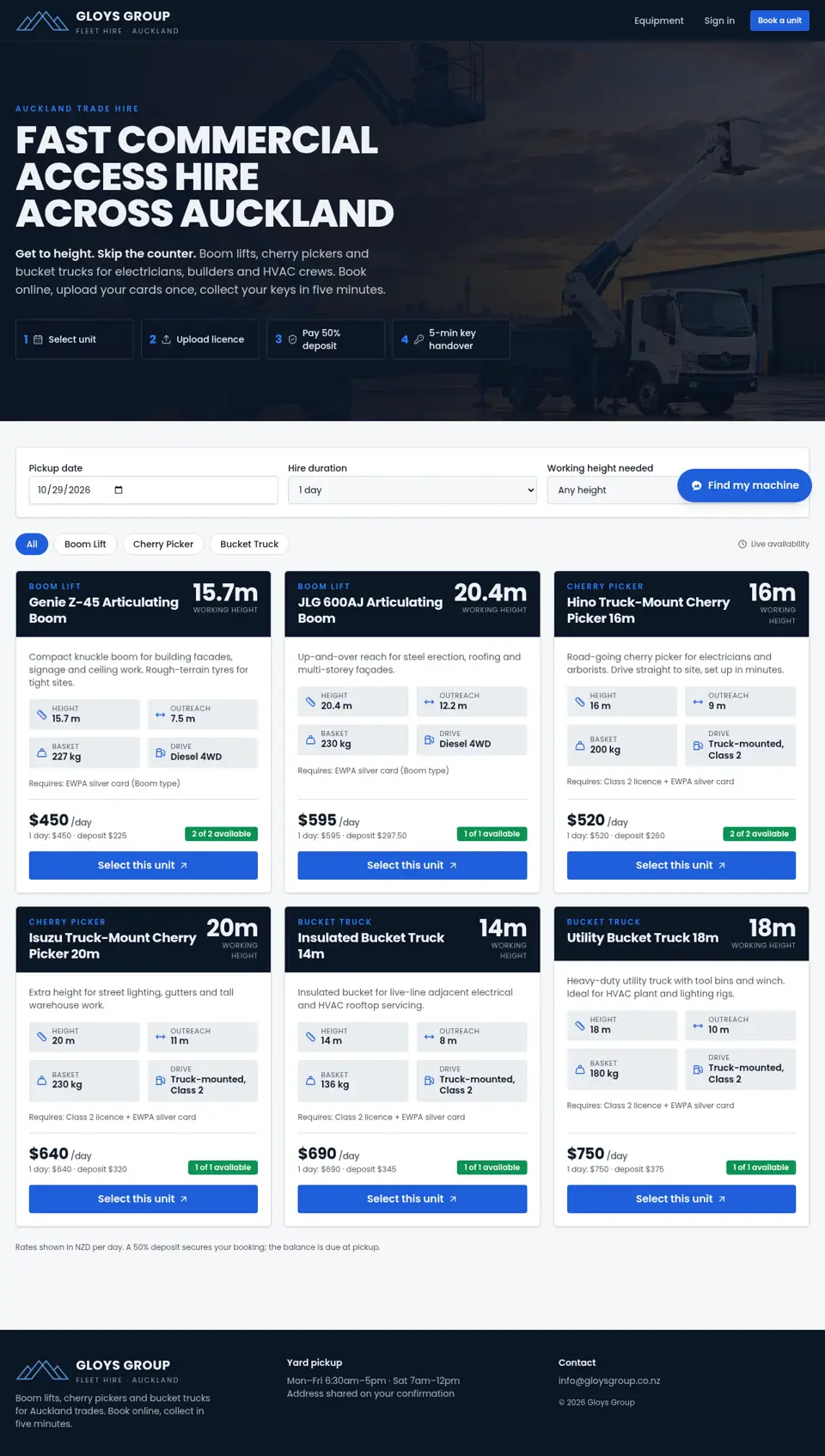Screen dimensions: 825x1456
Task: Click Sign in in the header
Action: click(719, 21)
